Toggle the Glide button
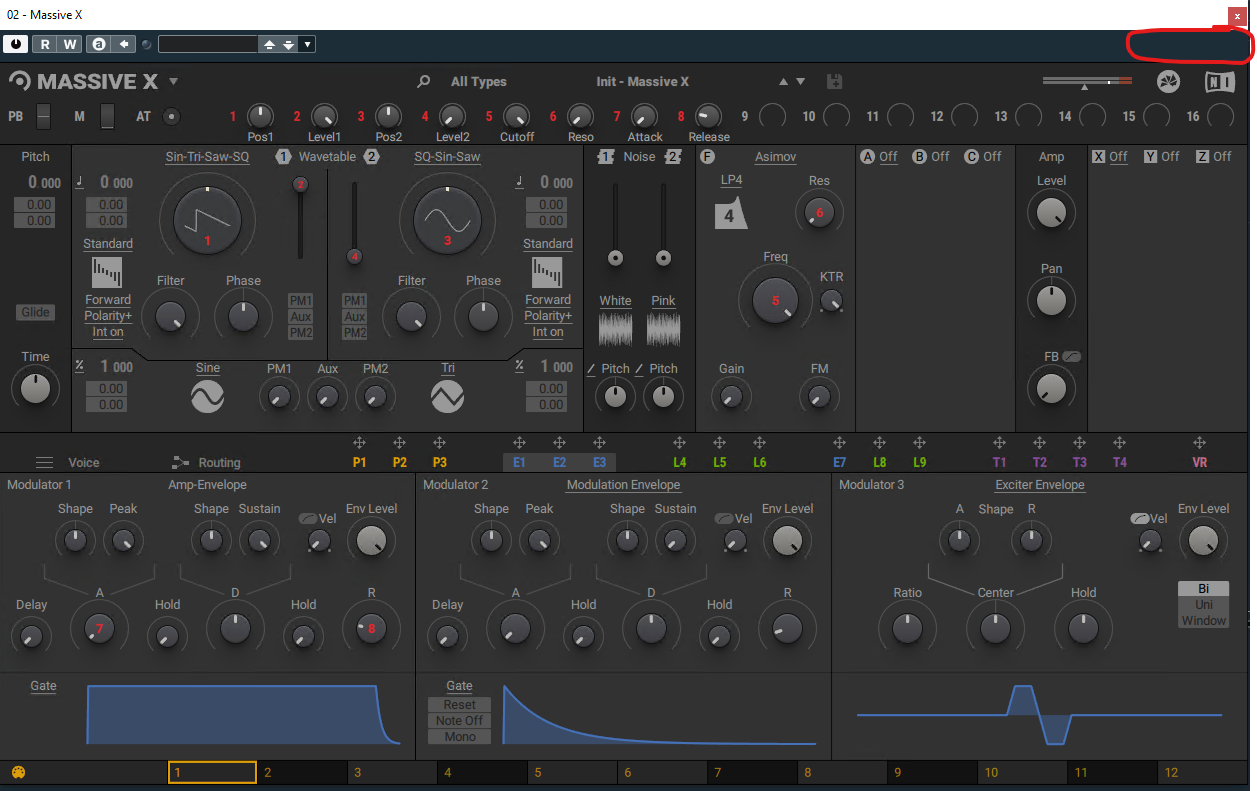The image size is (1257, 791). click(35, 312)
